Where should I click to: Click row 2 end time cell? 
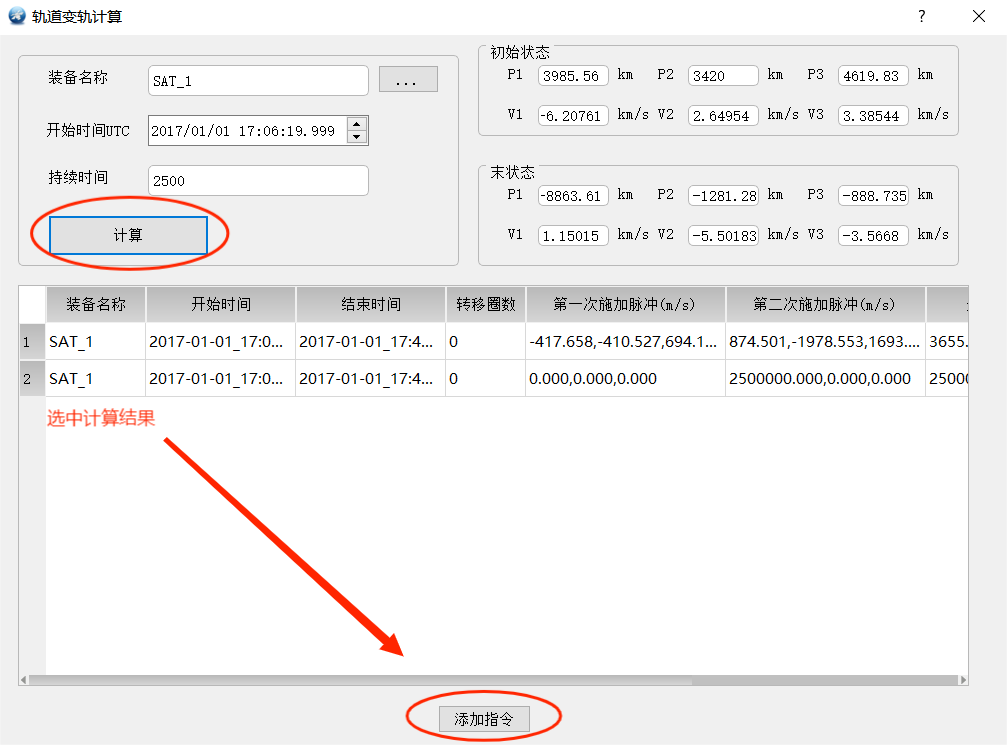point(371,379)
